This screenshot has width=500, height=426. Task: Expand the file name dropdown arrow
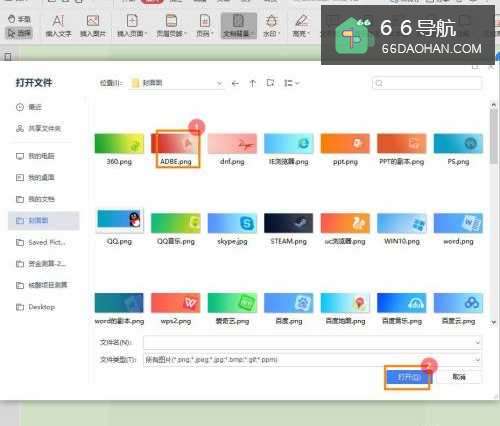[478, 342]
